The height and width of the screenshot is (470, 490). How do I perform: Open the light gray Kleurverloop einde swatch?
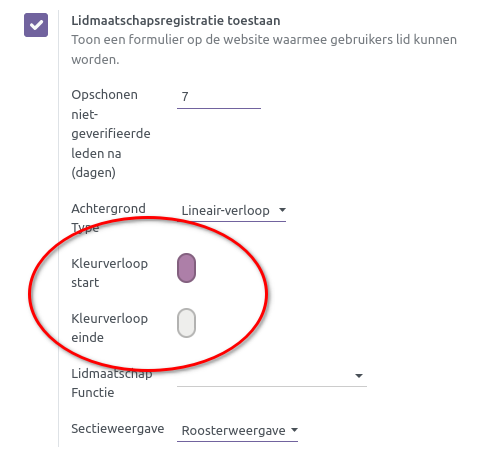tap(186, 323)
